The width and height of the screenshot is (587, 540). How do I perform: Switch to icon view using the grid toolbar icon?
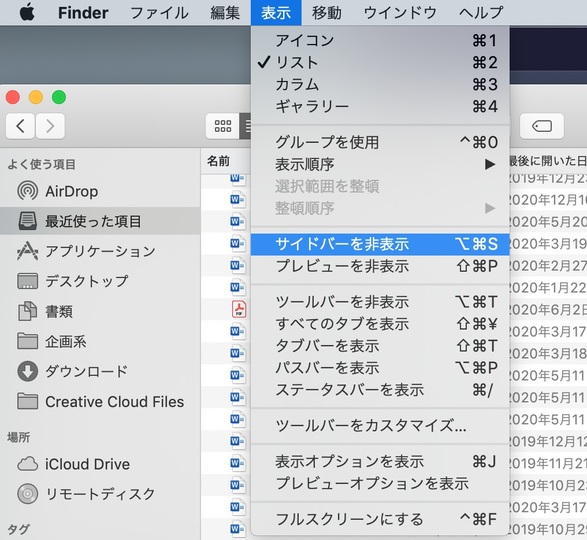coord(223,126)
